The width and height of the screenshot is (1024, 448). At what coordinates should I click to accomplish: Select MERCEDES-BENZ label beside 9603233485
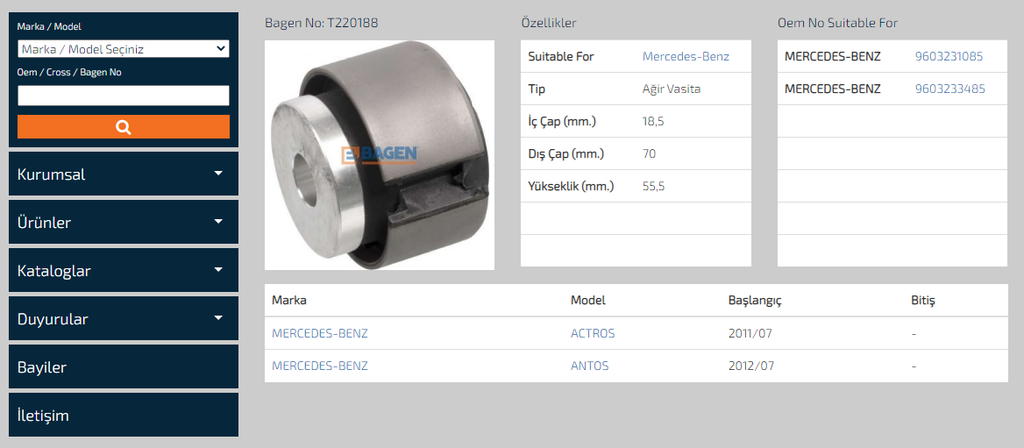[833, 89]
